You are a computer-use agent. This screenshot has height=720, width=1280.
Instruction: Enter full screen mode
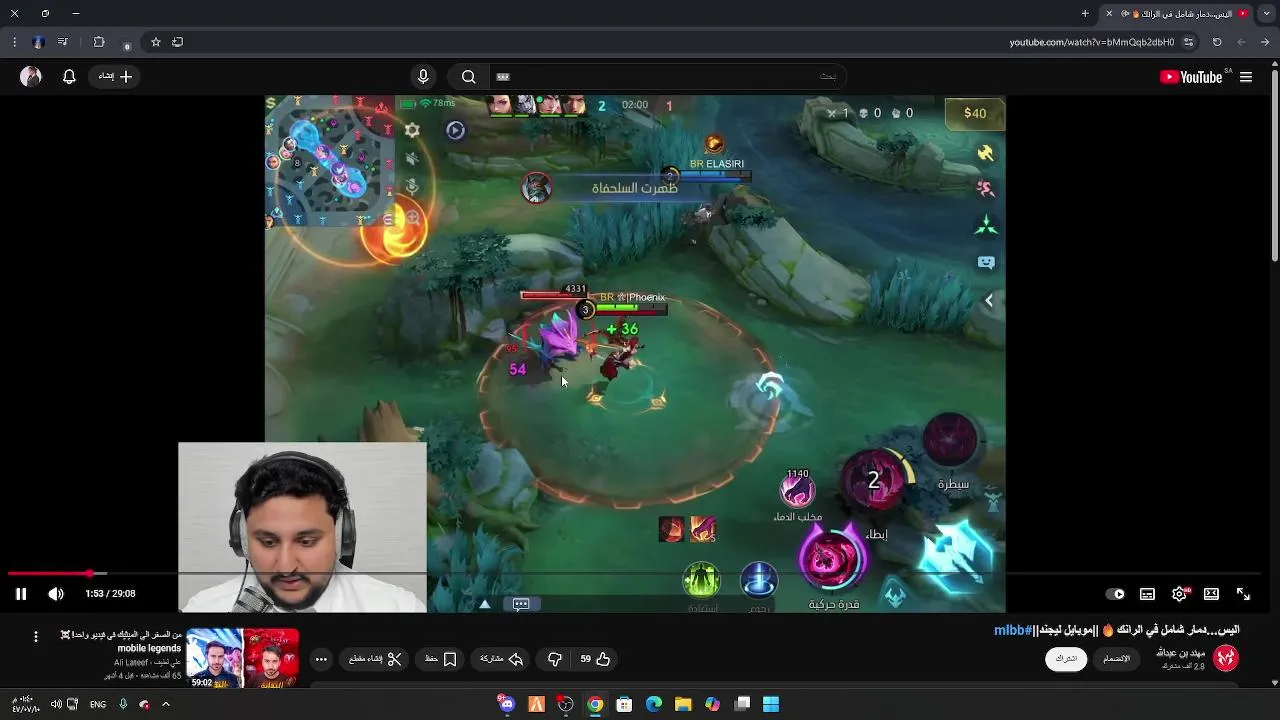click(1243, 594)
